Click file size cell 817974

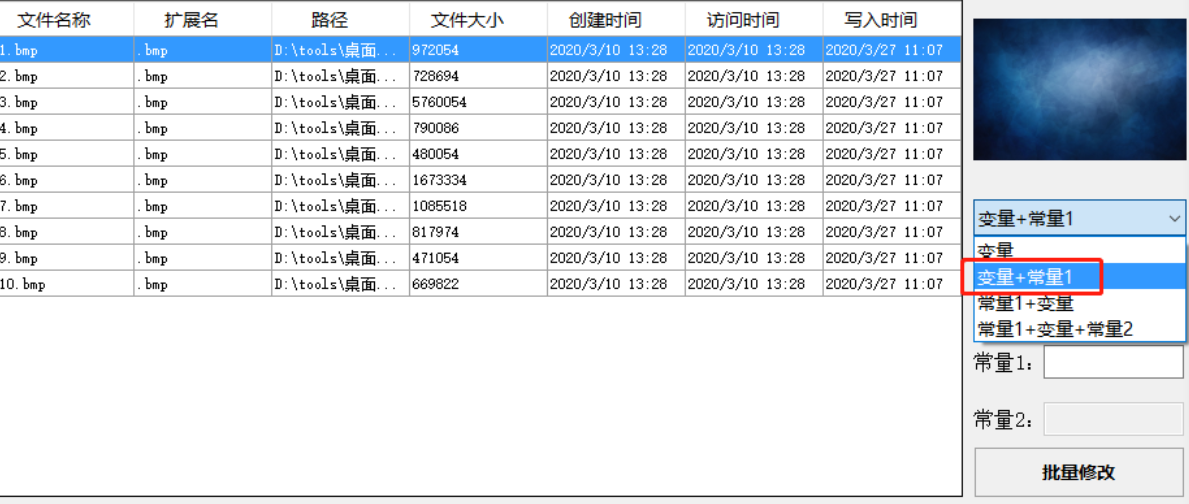click(x=478, y=232)
